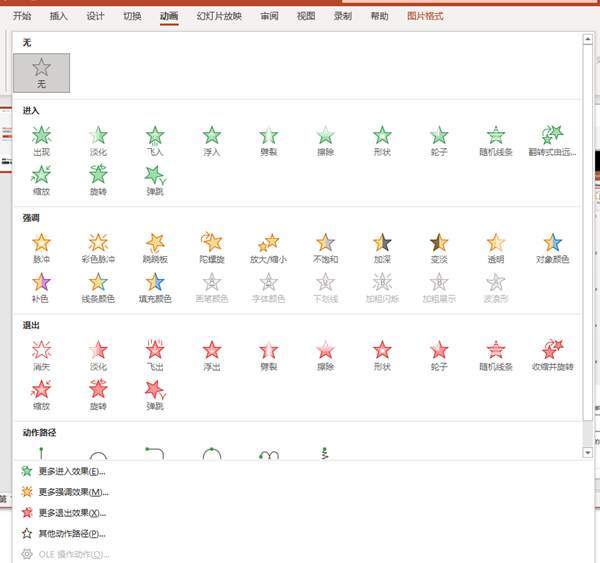Viewport: 600px width, 563px height.
Task: Apply the 形状 entrance animation
Action: [x=382, y=141]
